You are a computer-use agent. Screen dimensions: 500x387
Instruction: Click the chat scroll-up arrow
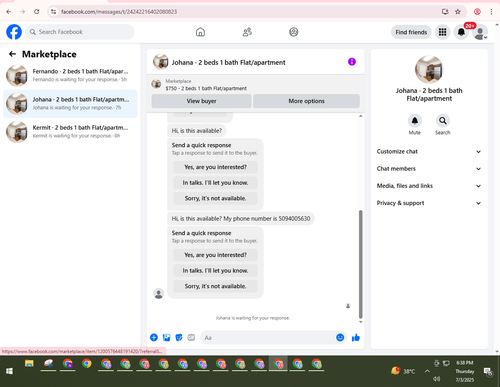click(360, 116)
